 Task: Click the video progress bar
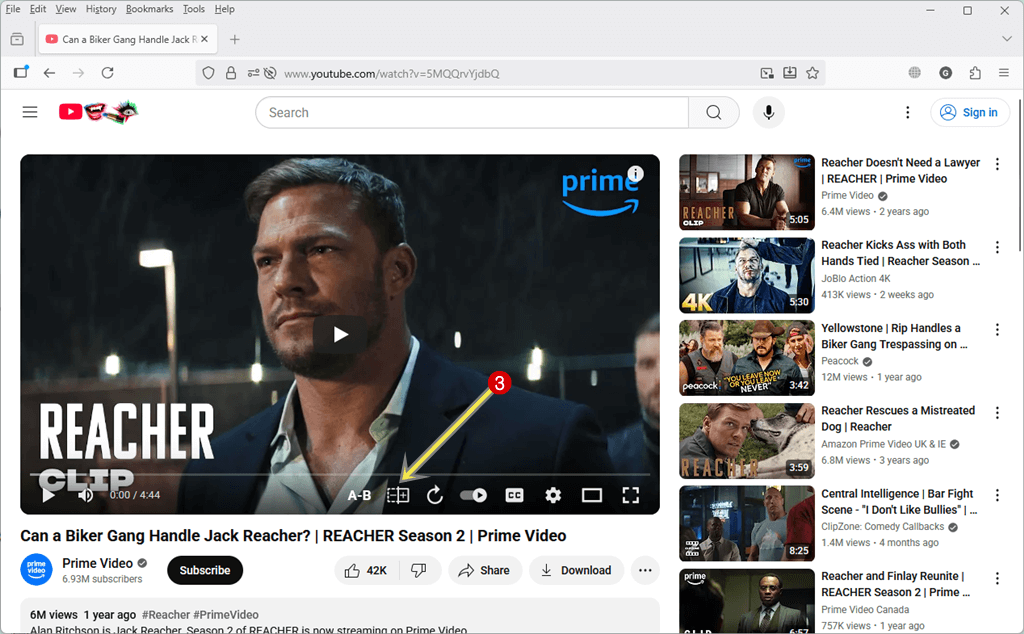click(x=340, y=475)
